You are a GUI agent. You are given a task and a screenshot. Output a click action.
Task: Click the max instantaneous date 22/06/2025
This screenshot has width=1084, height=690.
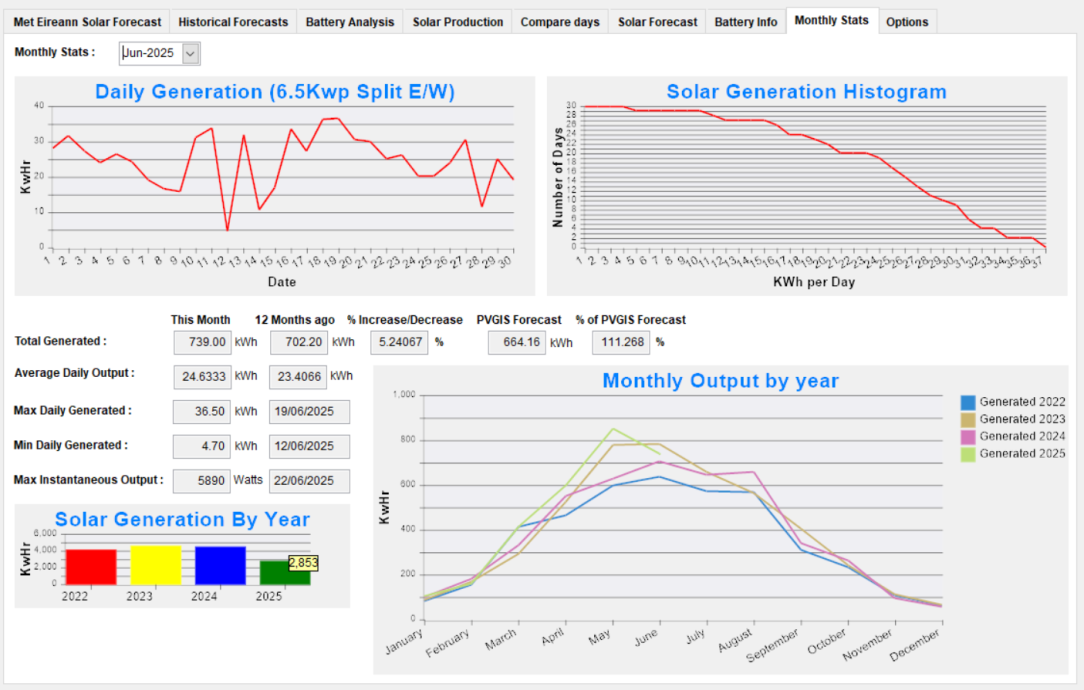(310, 481)
